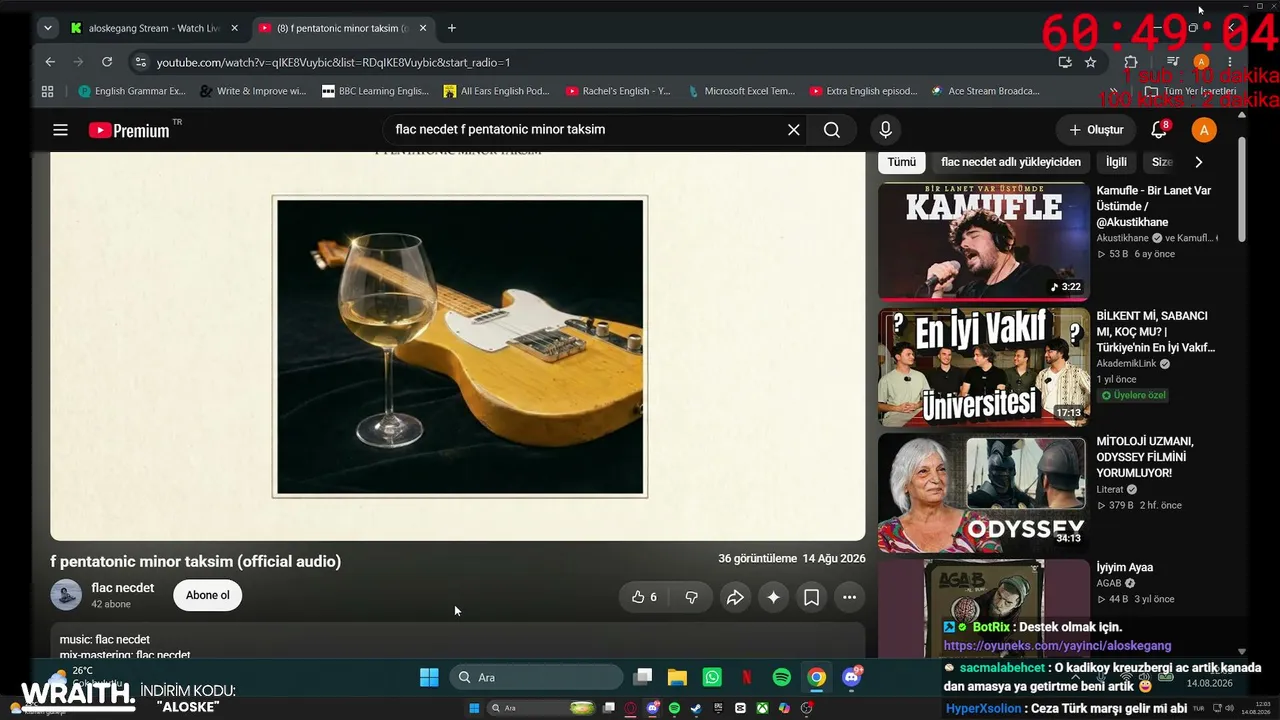1280x720 pixels.
Task: Open the Chrome apps grid shortcut
Action: 47,91
